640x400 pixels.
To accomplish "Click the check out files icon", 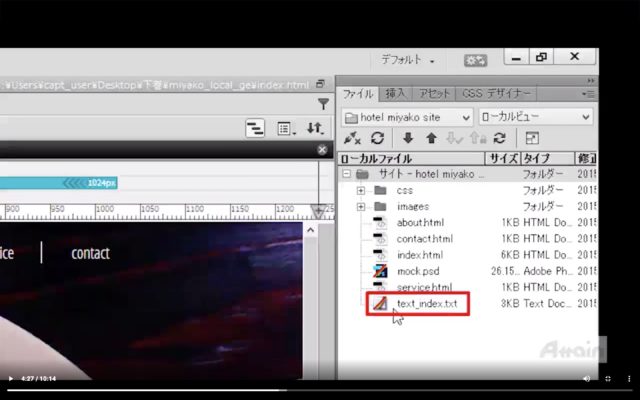I will (454, 138).
